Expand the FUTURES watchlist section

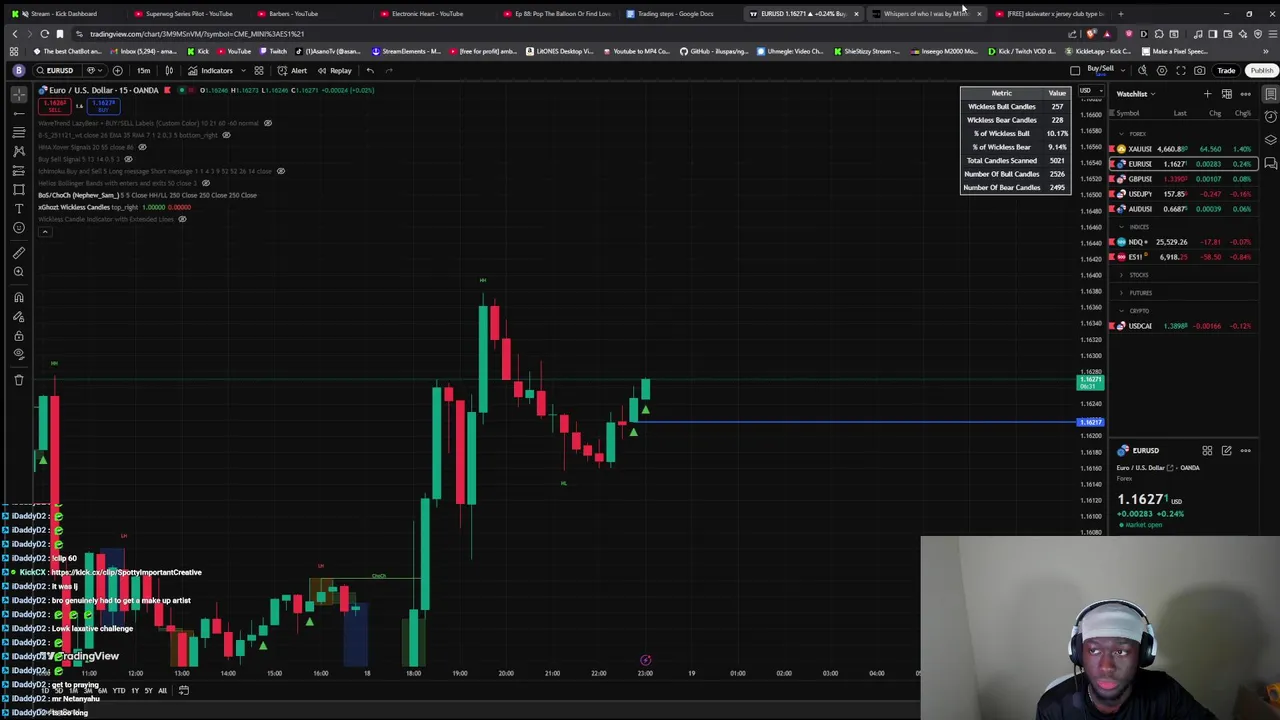point(1121,293)
